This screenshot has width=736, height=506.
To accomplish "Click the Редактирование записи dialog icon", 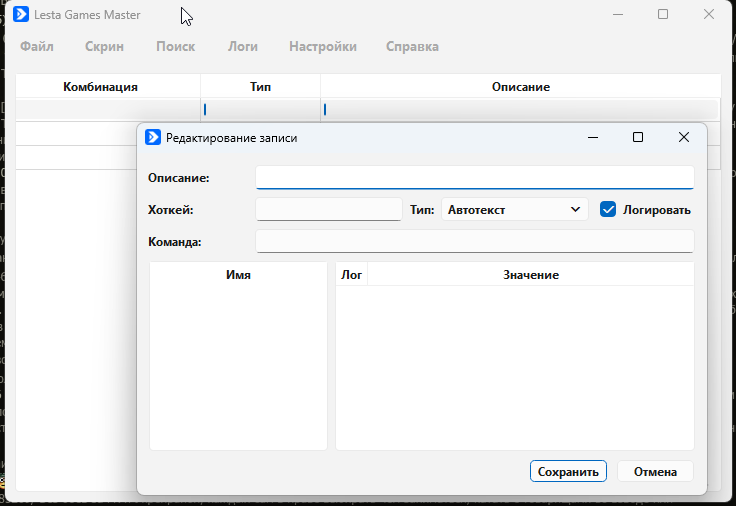I will pyautogui.click(x=153, y=138).
